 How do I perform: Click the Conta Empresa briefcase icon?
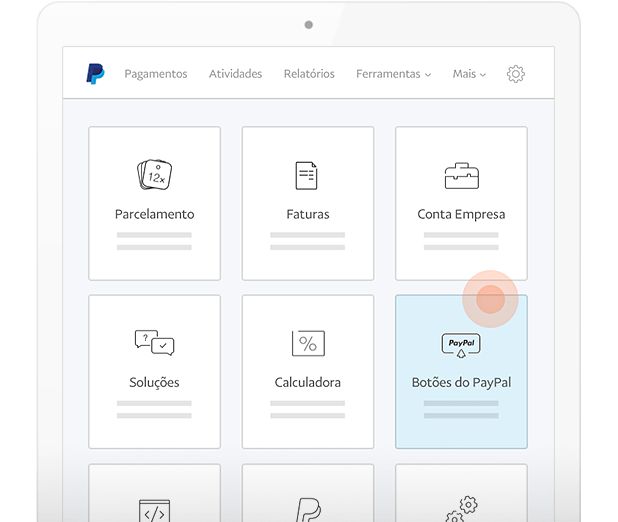(x=461, y=175)
